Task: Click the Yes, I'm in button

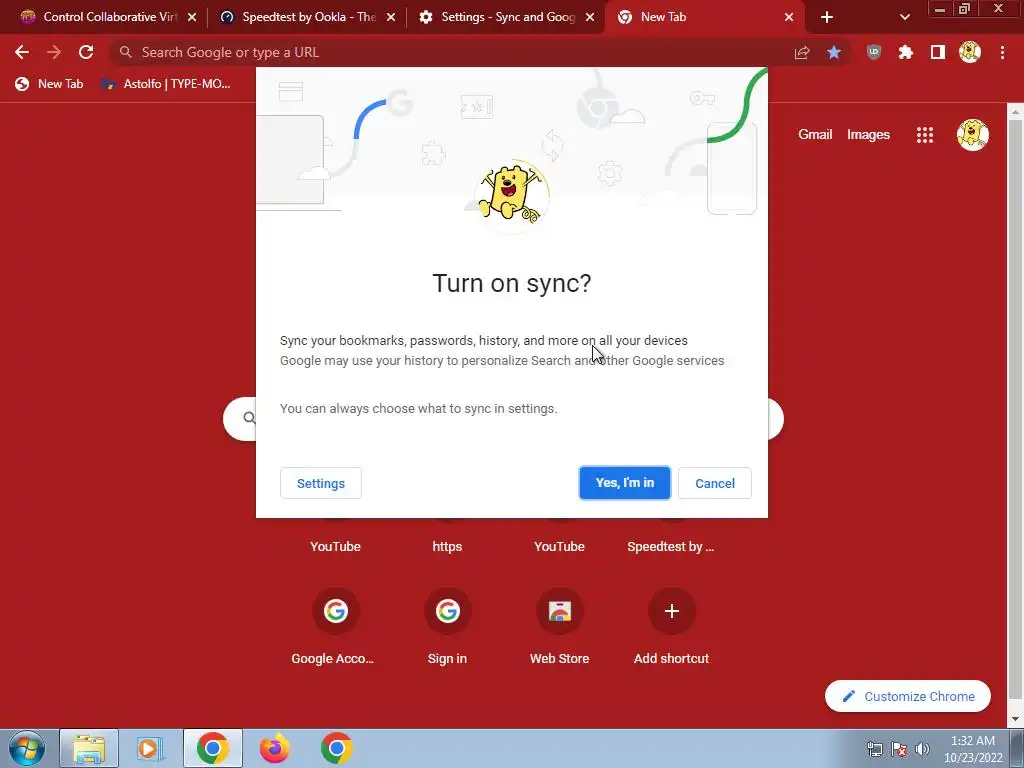Action: [x=624, y=483]
